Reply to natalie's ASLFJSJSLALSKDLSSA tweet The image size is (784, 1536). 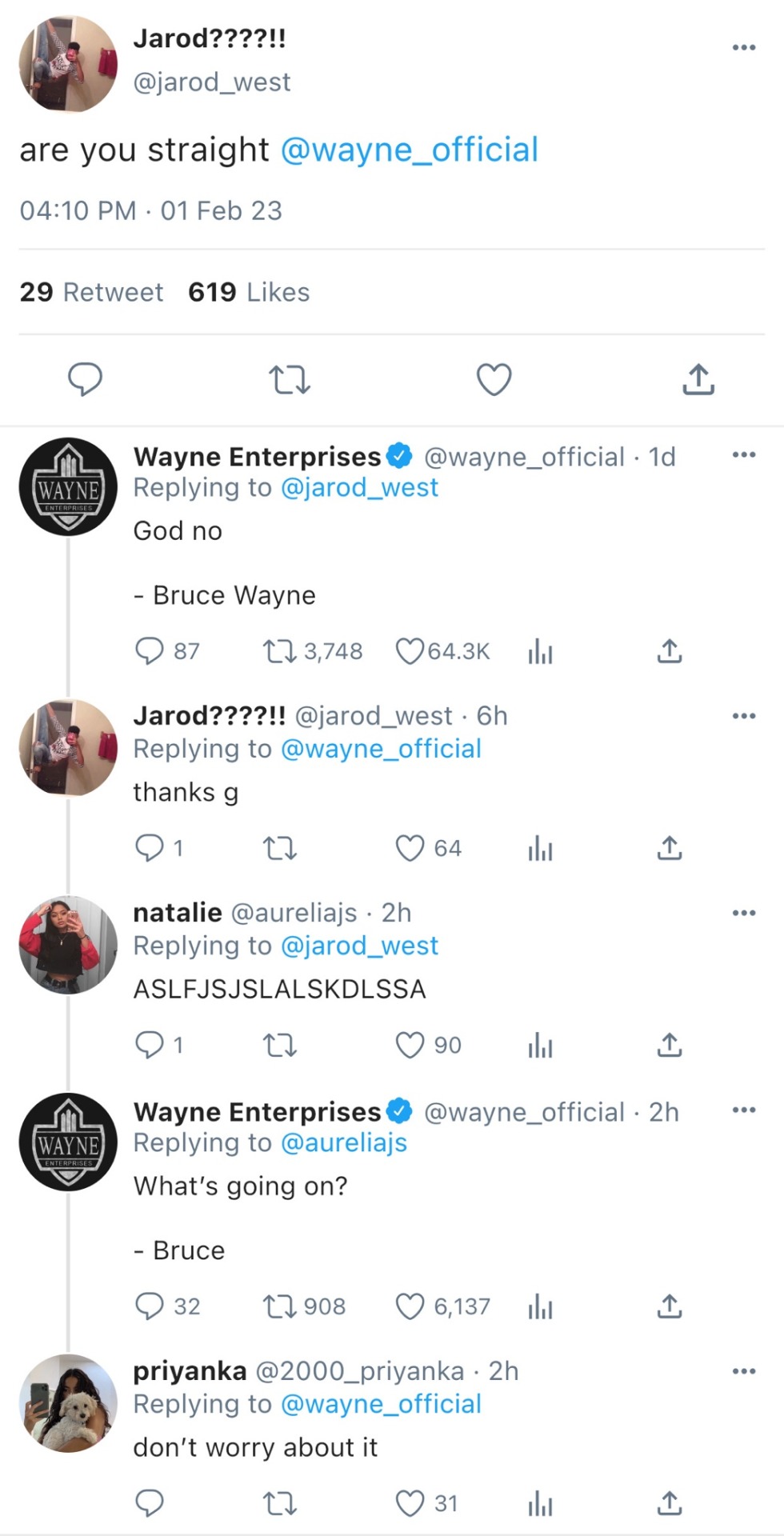tap(150, 1045)
